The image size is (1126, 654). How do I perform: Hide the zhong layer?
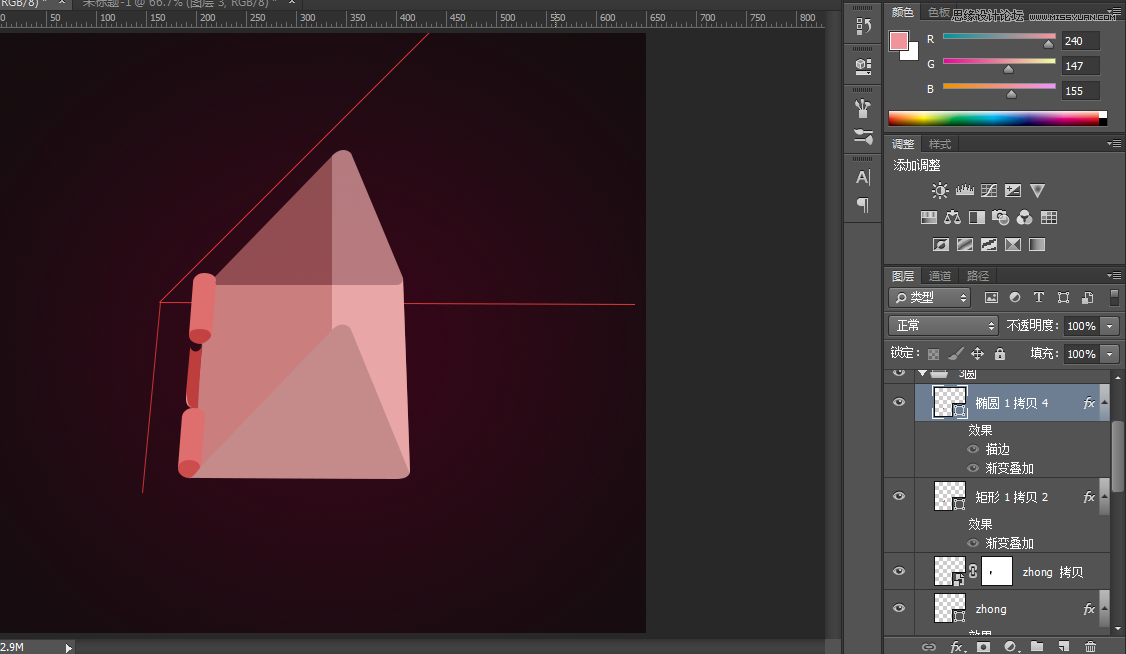click(898, 608)
